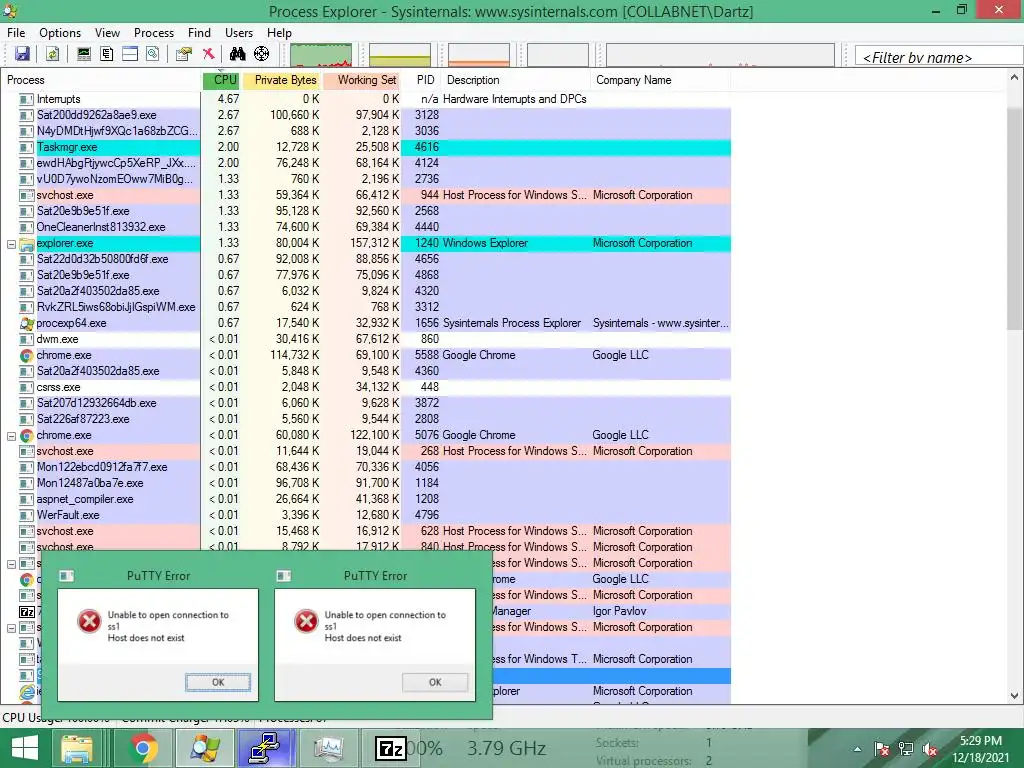Open the Process menu
The height and width of the screenshot is (768, 1024).
click(x=154, y=33)
